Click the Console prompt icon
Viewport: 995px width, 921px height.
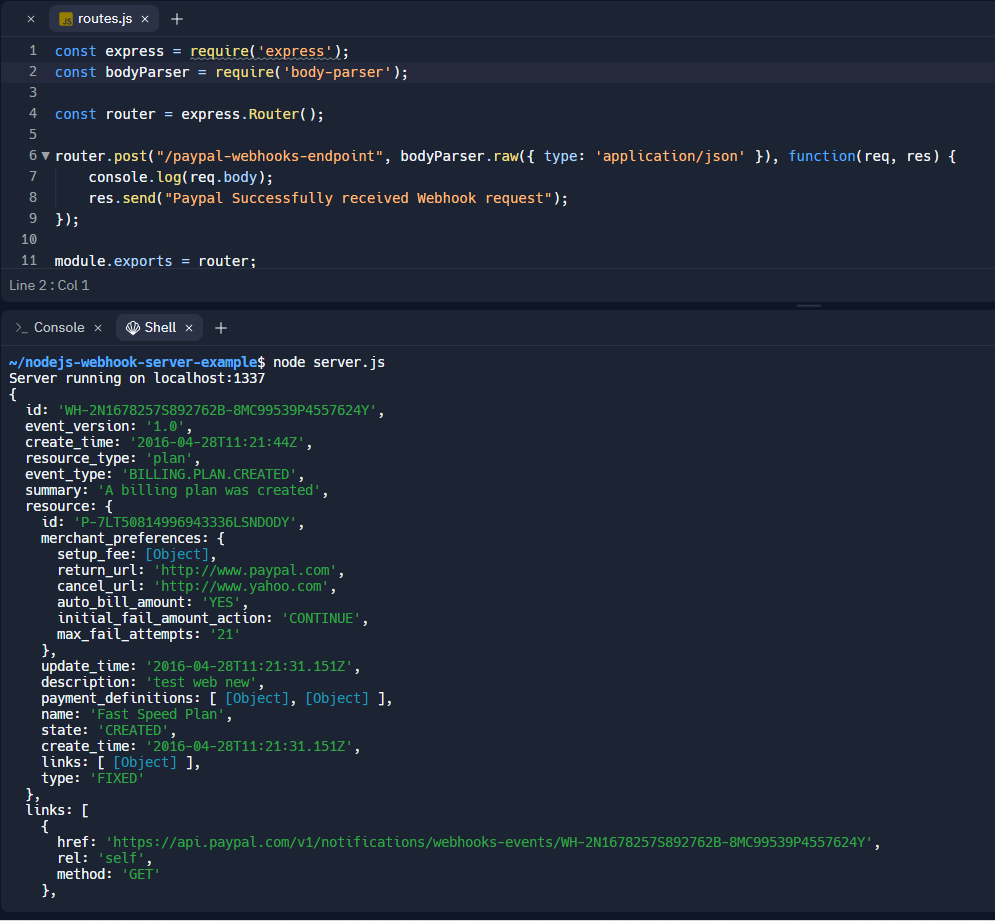(21, 328)
